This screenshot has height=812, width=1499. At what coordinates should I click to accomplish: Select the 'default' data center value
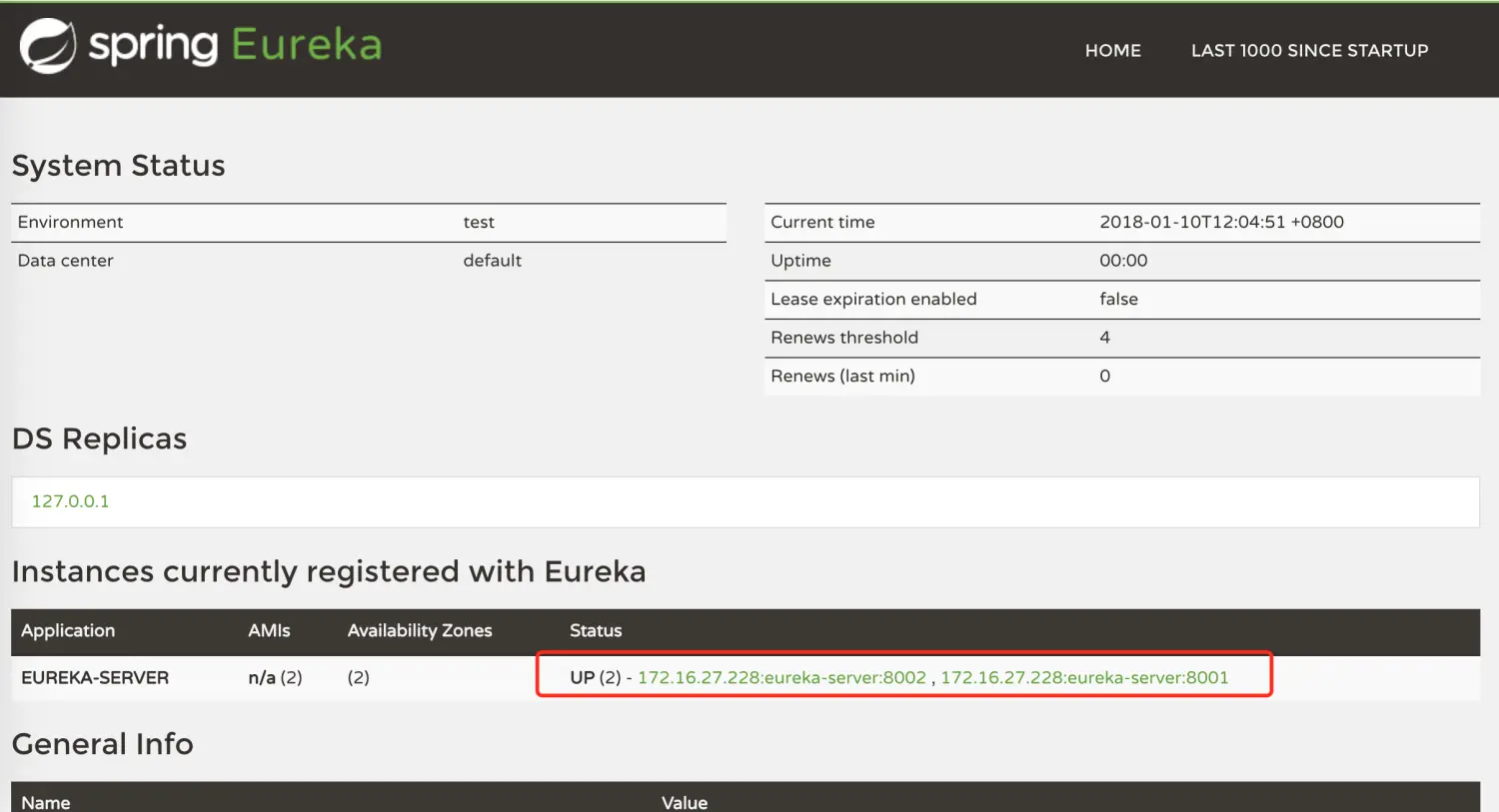click(x=492, y=261)
